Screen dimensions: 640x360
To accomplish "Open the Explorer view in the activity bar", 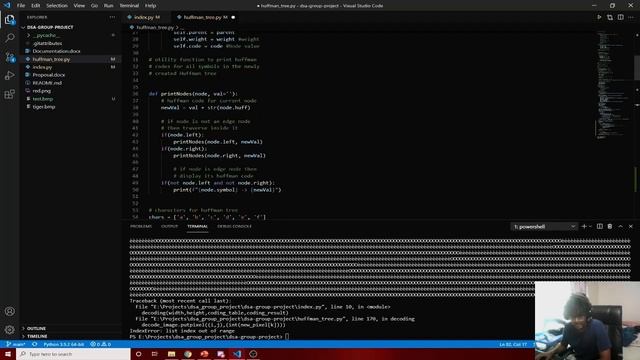I will [x=9, y=20].
